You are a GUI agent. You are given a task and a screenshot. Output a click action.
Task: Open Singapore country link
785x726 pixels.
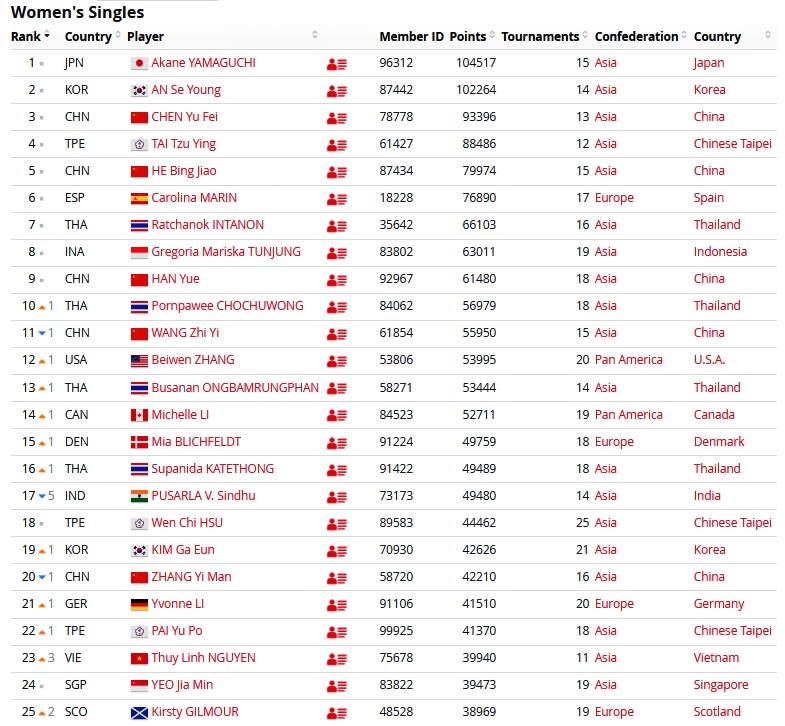(721, 685)
